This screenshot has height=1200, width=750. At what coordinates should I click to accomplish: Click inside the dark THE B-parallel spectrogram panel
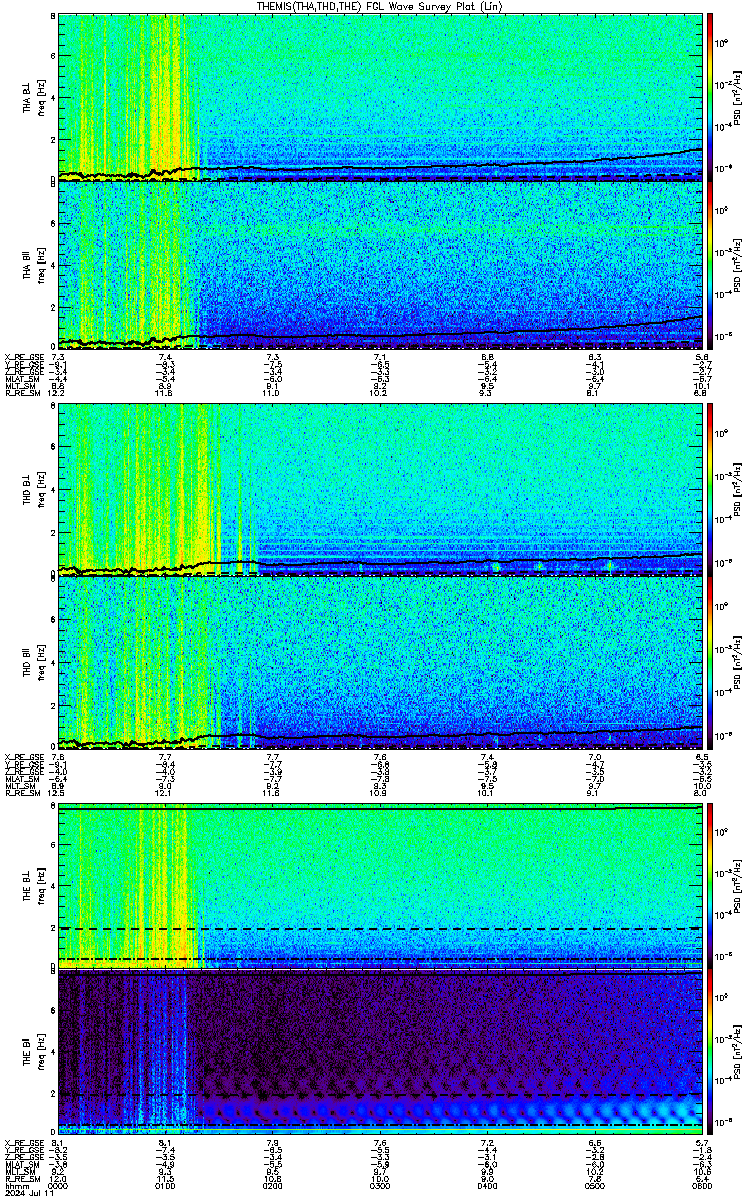coord(380,1054)
